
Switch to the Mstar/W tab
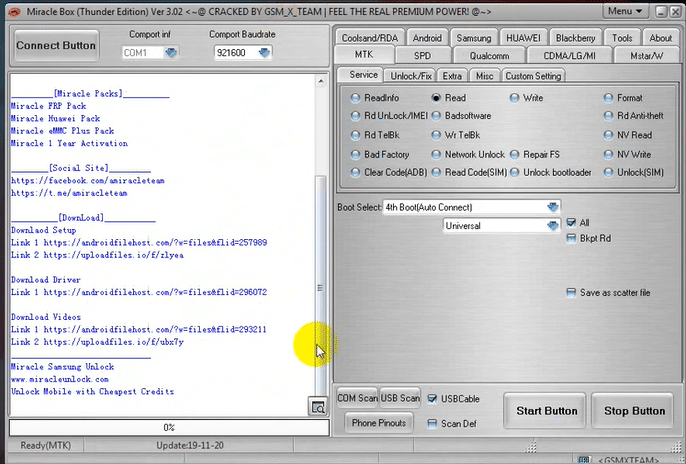pyautogui.click(x=647, y=56)
